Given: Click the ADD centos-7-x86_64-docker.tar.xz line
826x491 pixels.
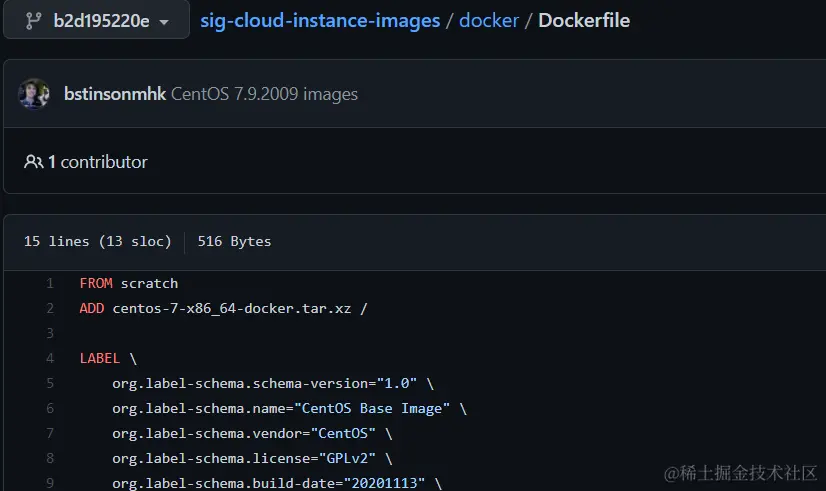Looking at the screenshot, I should click(x=223, y=308).
